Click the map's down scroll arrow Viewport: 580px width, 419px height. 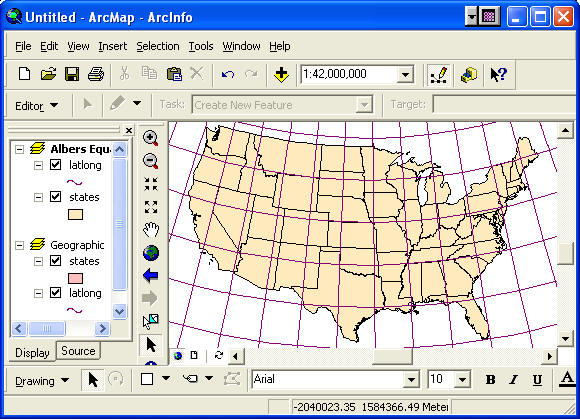tap(565, 339)
